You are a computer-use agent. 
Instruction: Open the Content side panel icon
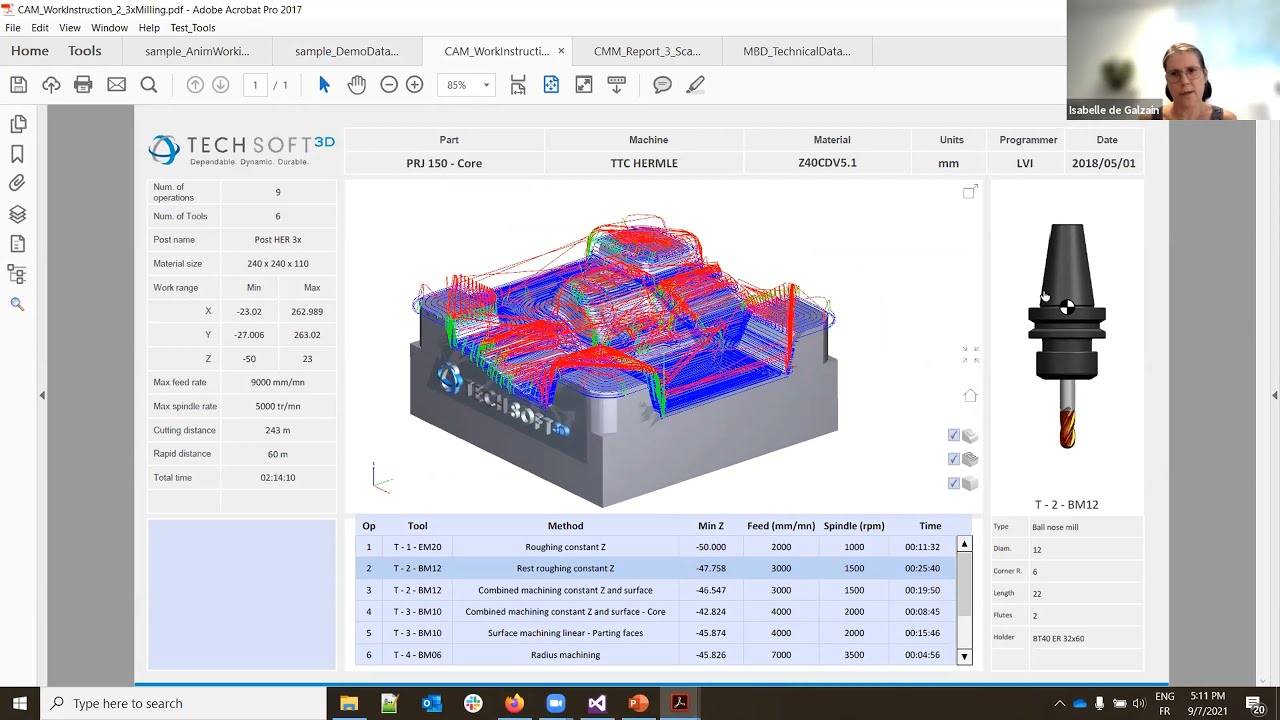pyautogui.click(x=17, y=244)
